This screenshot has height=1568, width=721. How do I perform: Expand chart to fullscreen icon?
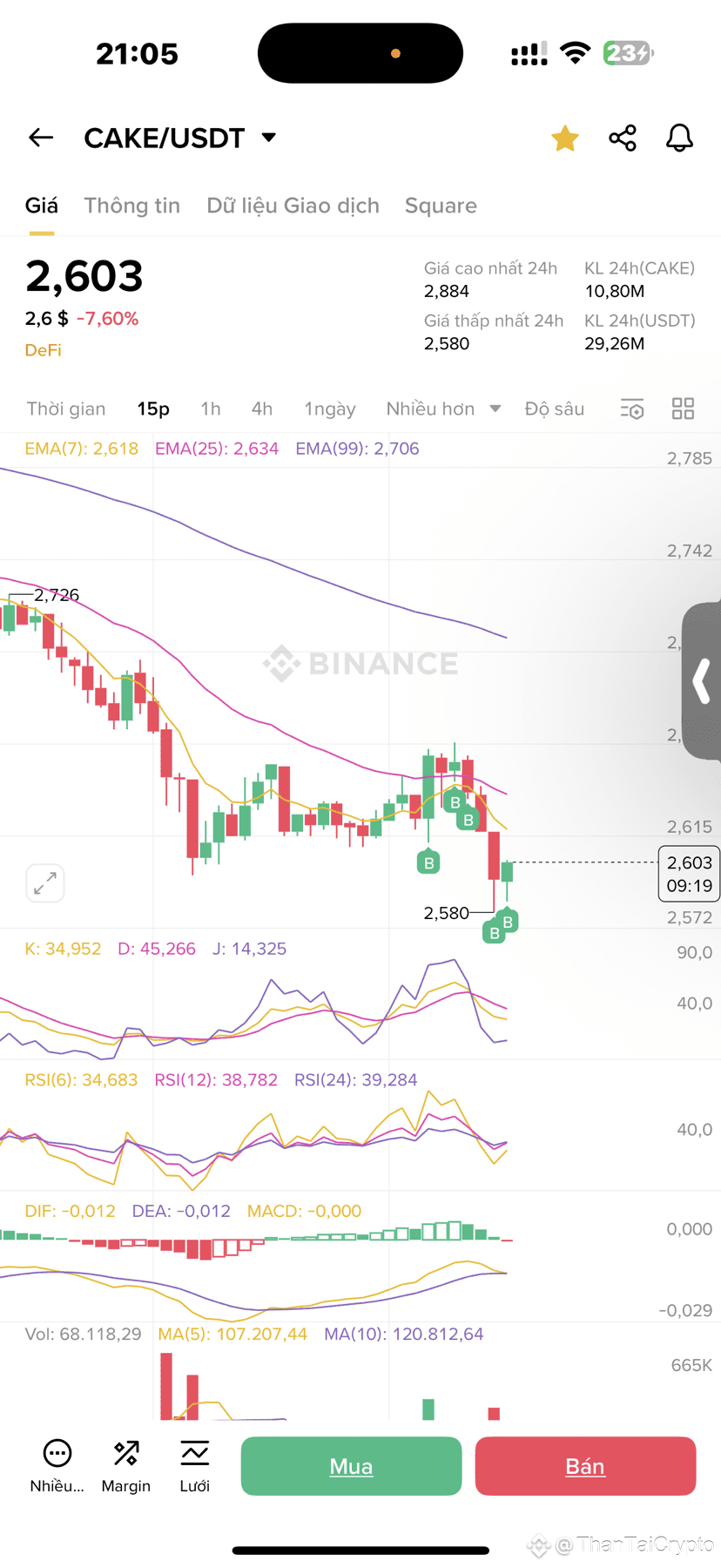[45, 883]
